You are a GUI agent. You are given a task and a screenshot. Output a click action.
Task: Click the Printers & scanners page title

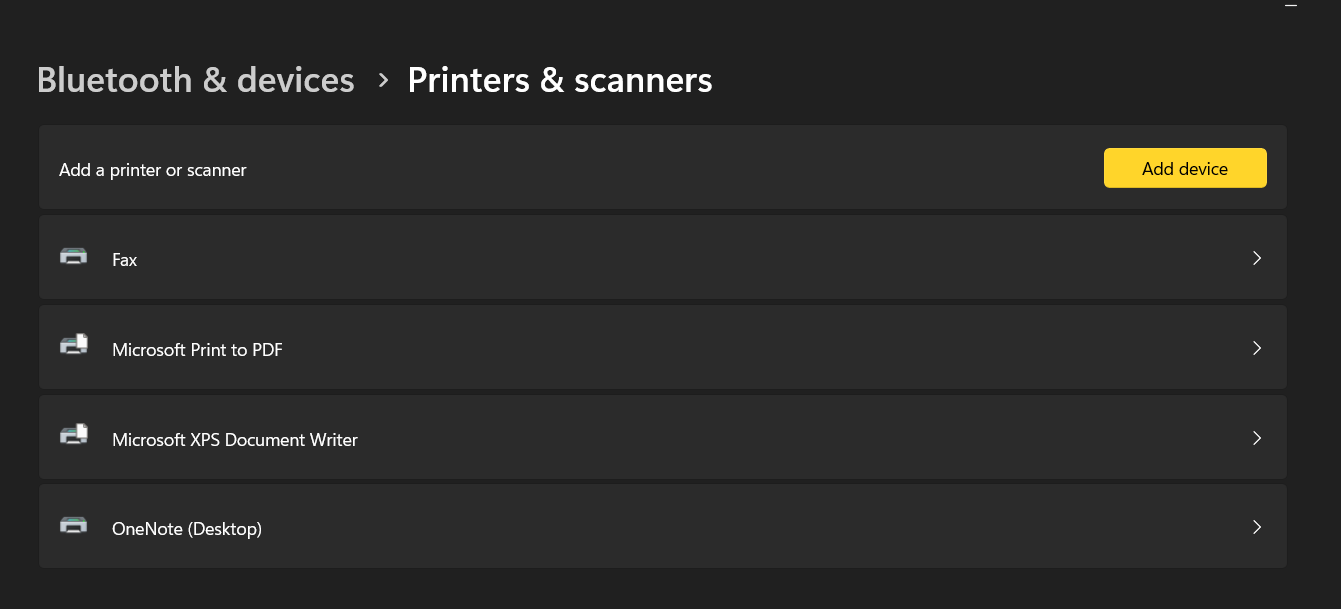560,80
